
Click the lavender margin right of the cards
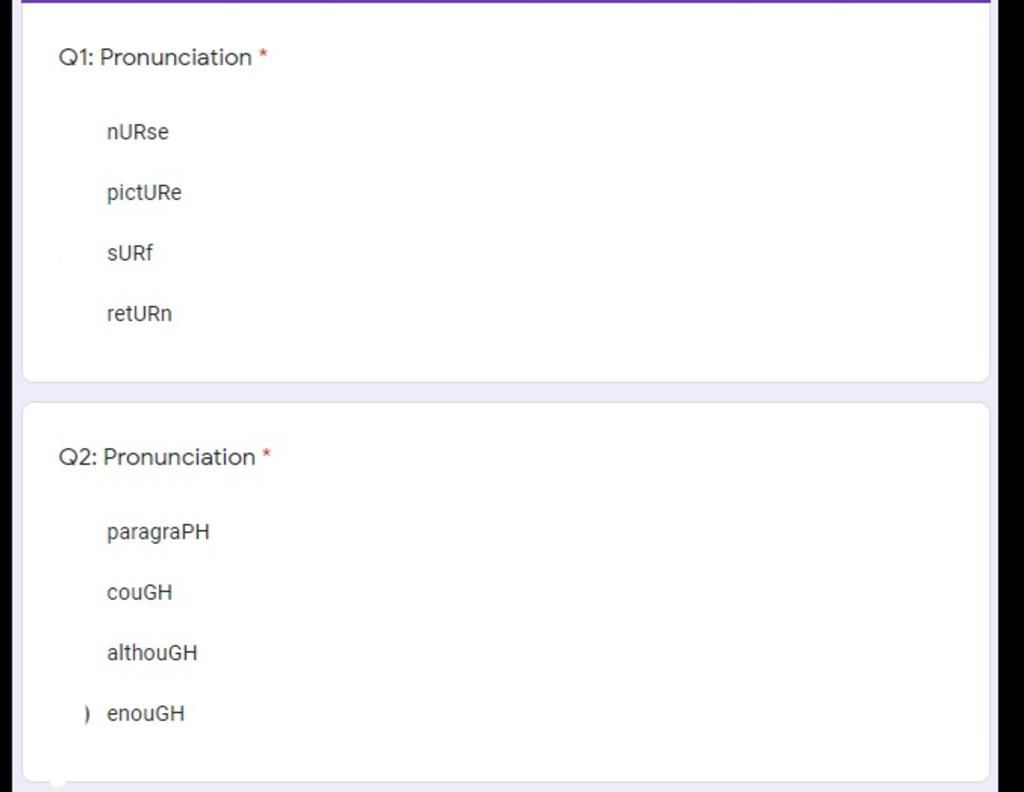[x=993, y=392]
